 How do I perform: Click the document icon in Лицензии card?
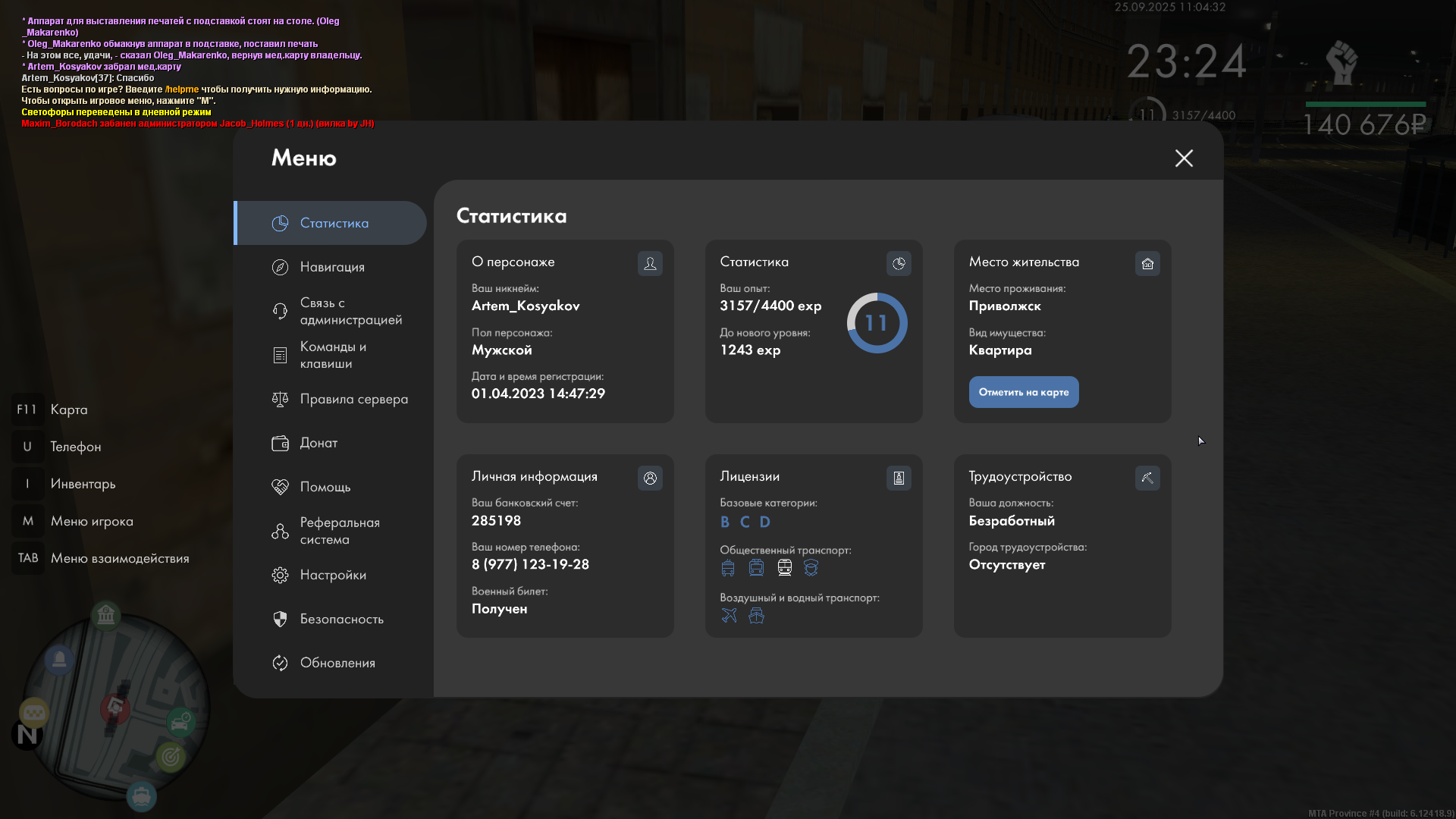pyautogui.click(x=899, y=478)
